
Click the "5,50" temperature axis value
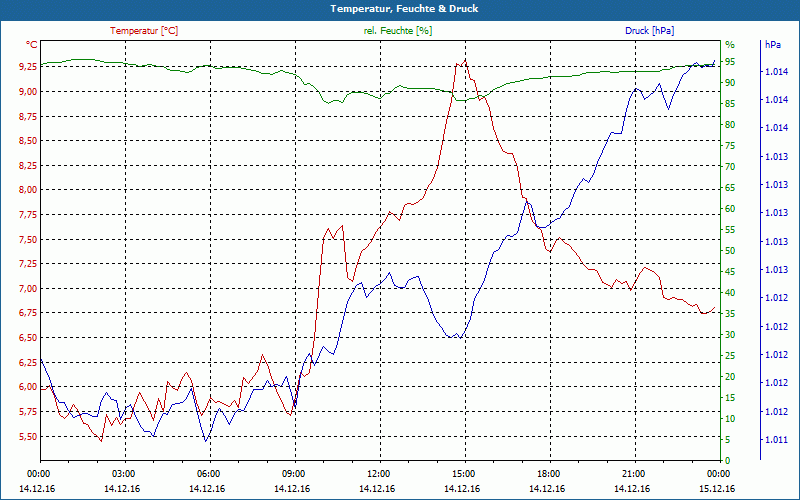[x=28, y=436]
